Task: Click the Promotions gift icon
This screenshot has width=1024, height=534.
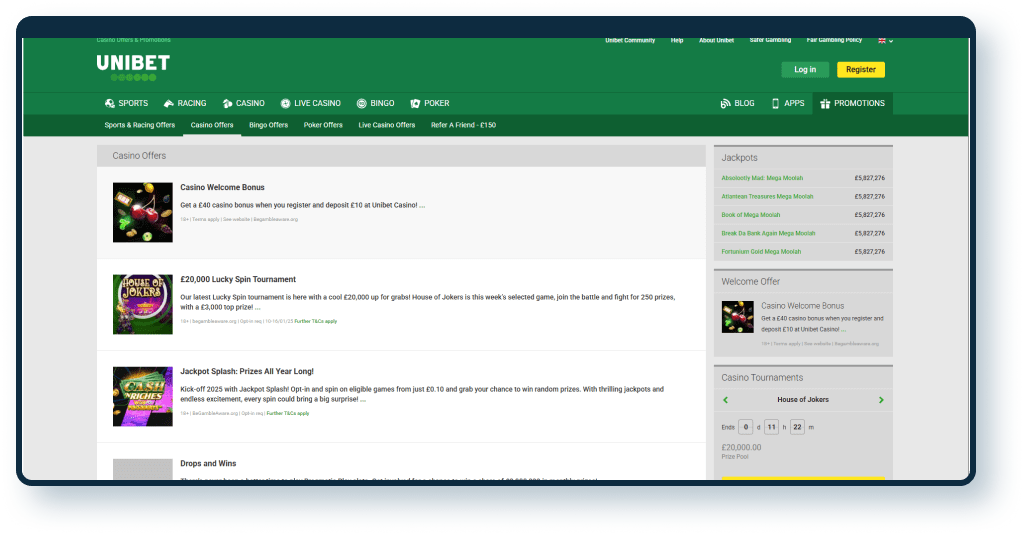Action: click(x=825, y=103)
